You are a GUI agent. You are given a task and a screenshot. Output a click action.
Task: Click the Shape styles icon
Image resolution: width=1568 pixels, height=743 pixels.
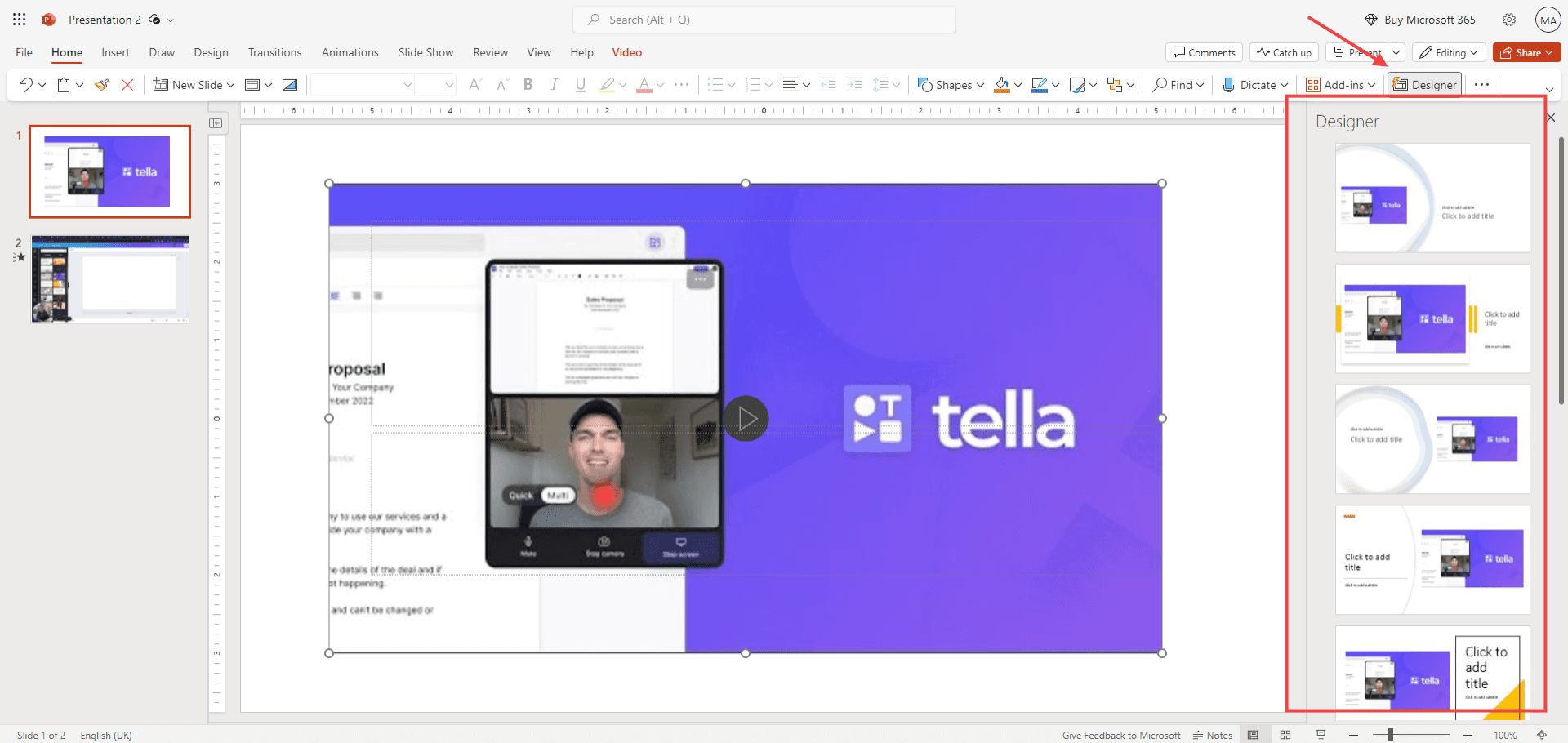pos(1077,84)
